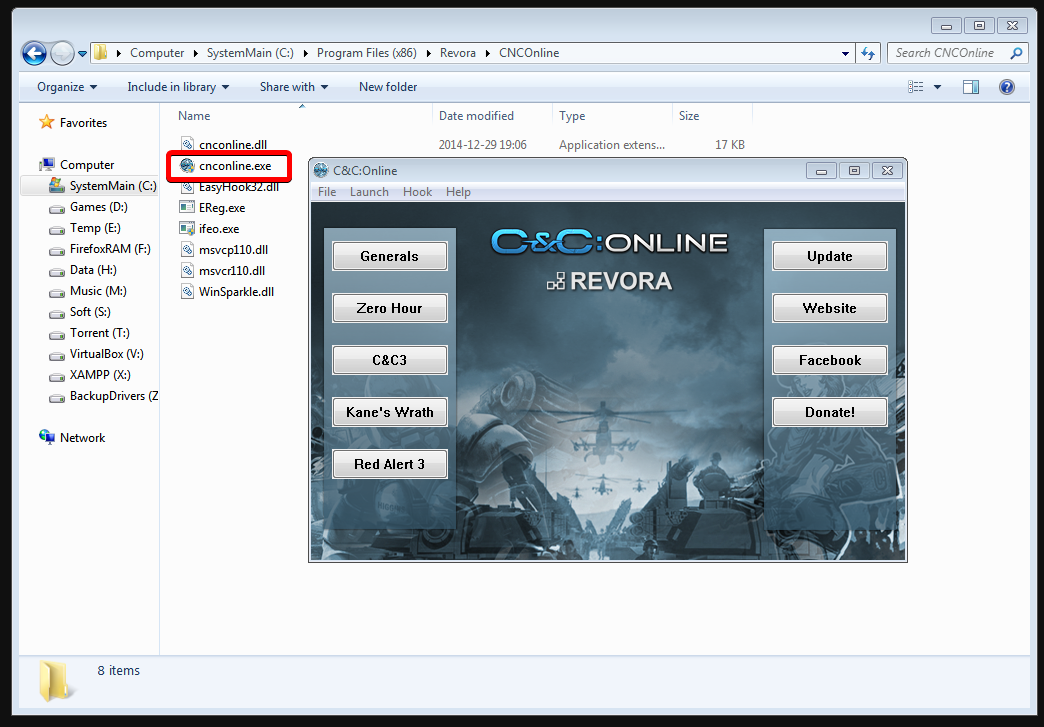Open Include in library dropdown
Screen dimensions: 1044x727
(178, 87)
